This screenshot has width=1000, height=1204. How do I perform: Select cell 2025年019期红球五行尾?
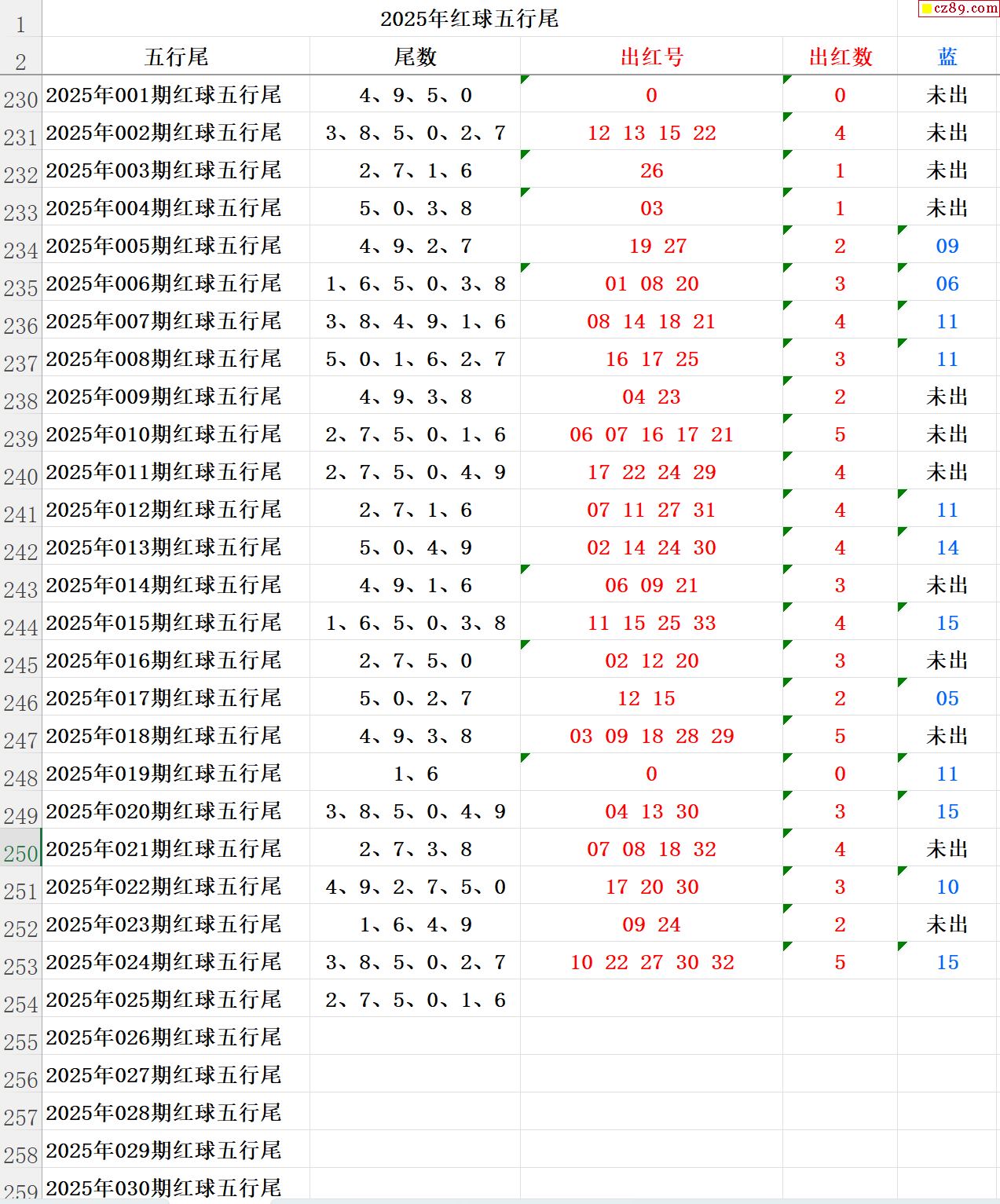click(176, 773)
